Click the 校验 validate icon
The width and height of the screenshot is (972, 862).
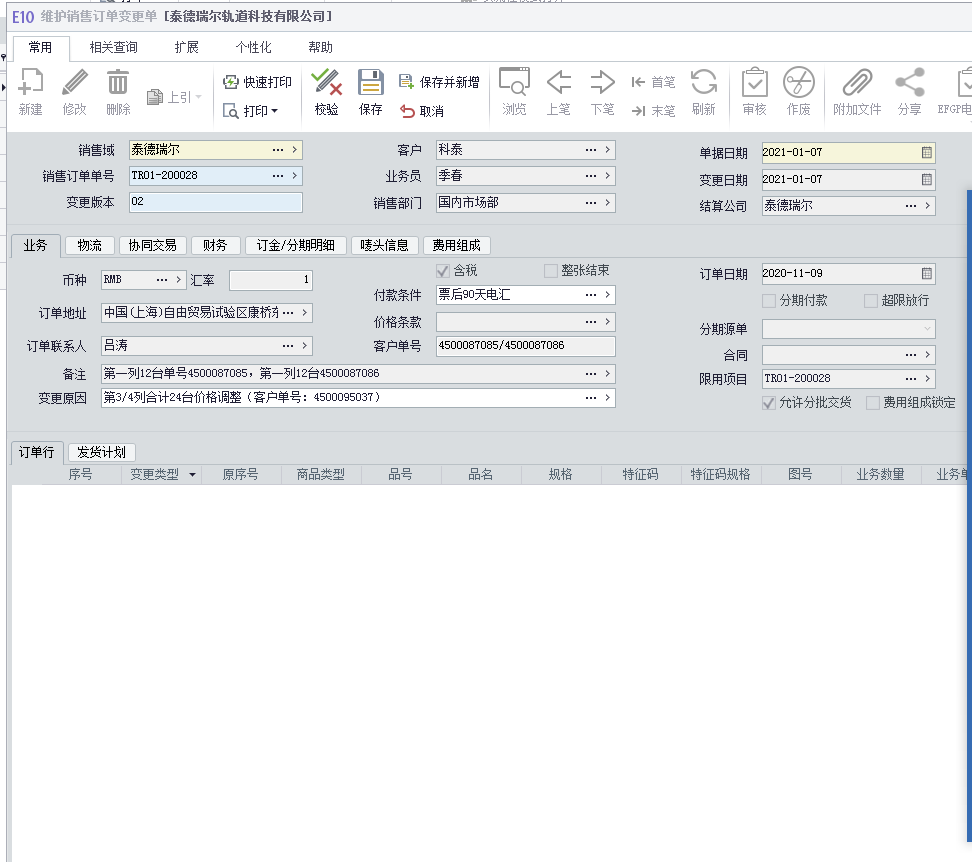(326, 82)
